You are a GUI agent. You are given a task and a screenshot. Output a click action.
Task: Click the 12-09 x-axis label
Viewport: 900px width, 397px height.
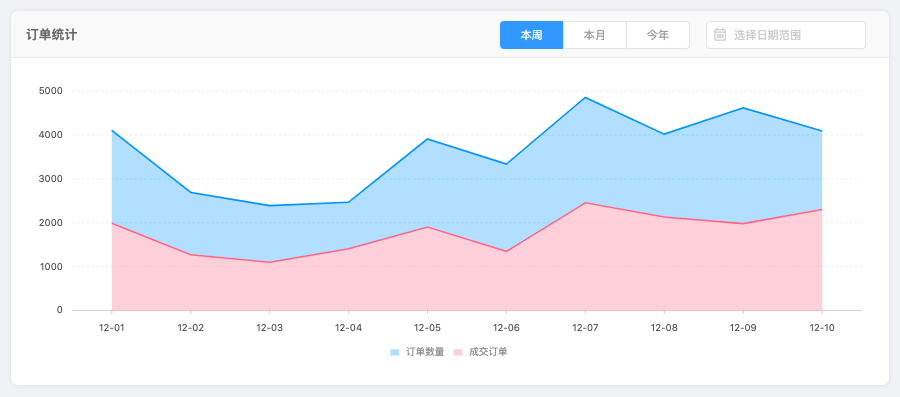click(743, 328)
